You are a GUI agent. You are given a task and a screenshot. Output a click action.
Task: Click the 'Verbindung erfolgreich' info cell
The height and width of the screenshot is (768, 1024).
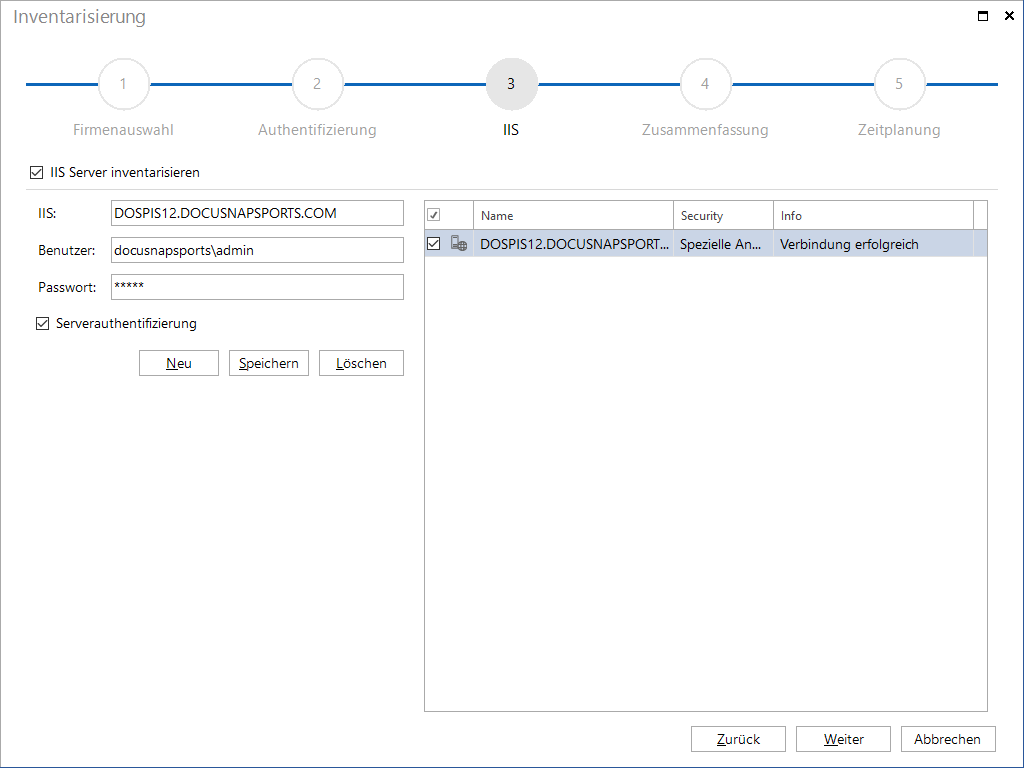pos(873,244)
